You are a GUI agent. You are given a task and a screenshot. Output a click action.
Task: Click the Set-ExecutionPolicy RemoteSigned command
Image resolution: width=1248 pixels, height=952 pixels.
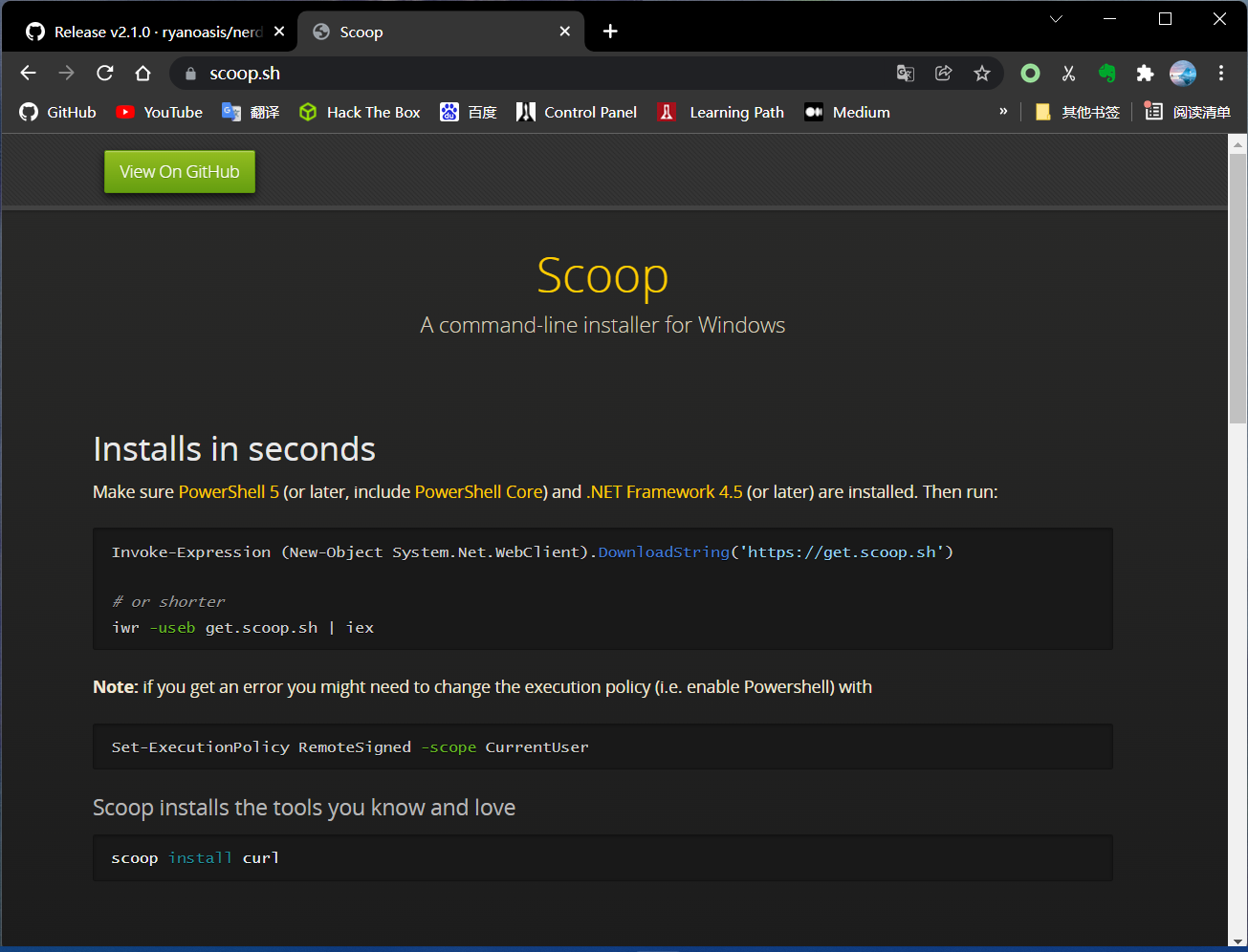coord(350,747)
